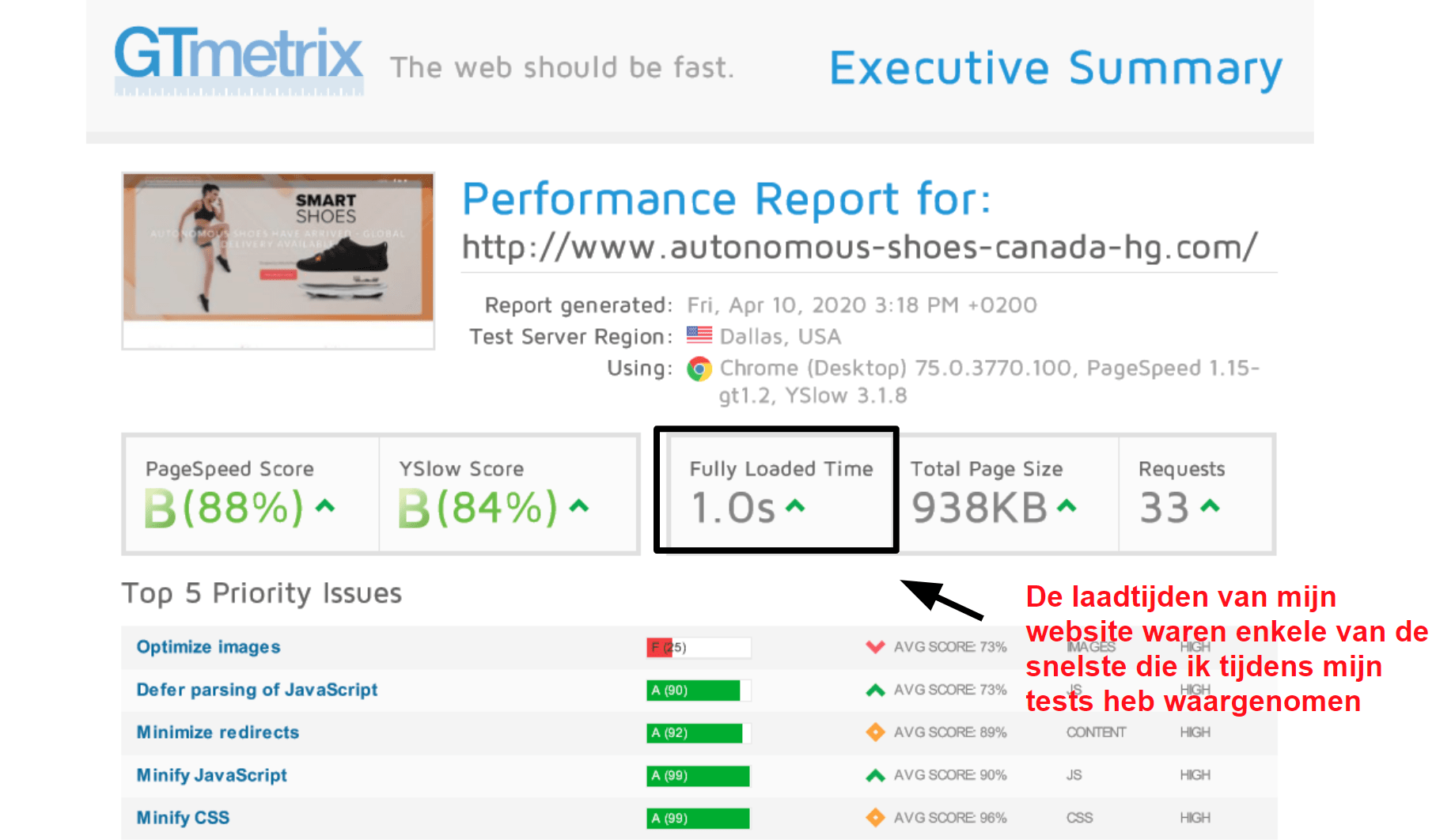Screen dimensions: 1436x840
Task: Click the green arrow beside PageSpeed Score
Action: tap(326, 506)
